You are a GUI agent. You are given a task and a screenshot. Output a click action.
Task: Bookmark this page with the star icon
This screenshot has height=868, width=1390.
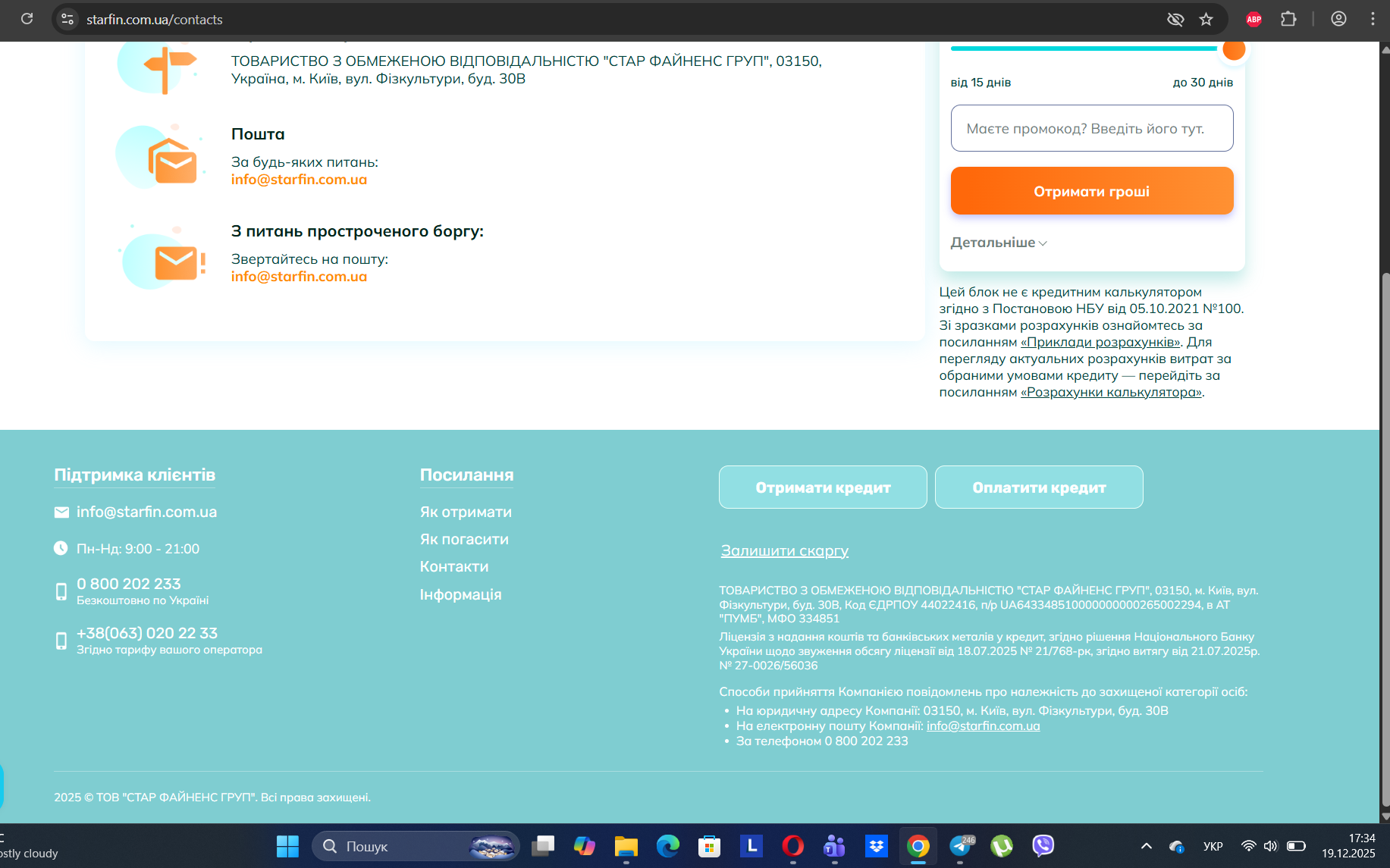tap(1206, 19)
